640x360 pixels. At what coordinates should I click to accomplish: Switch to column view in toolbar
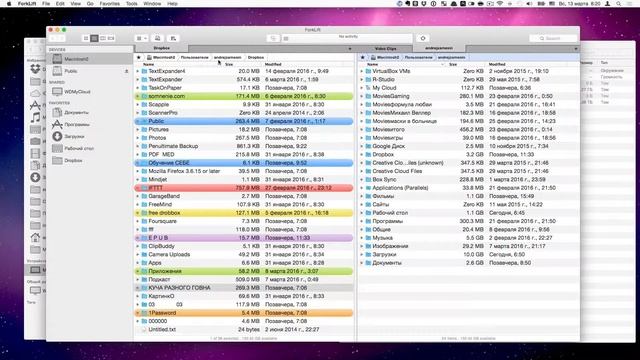point(103,38)
